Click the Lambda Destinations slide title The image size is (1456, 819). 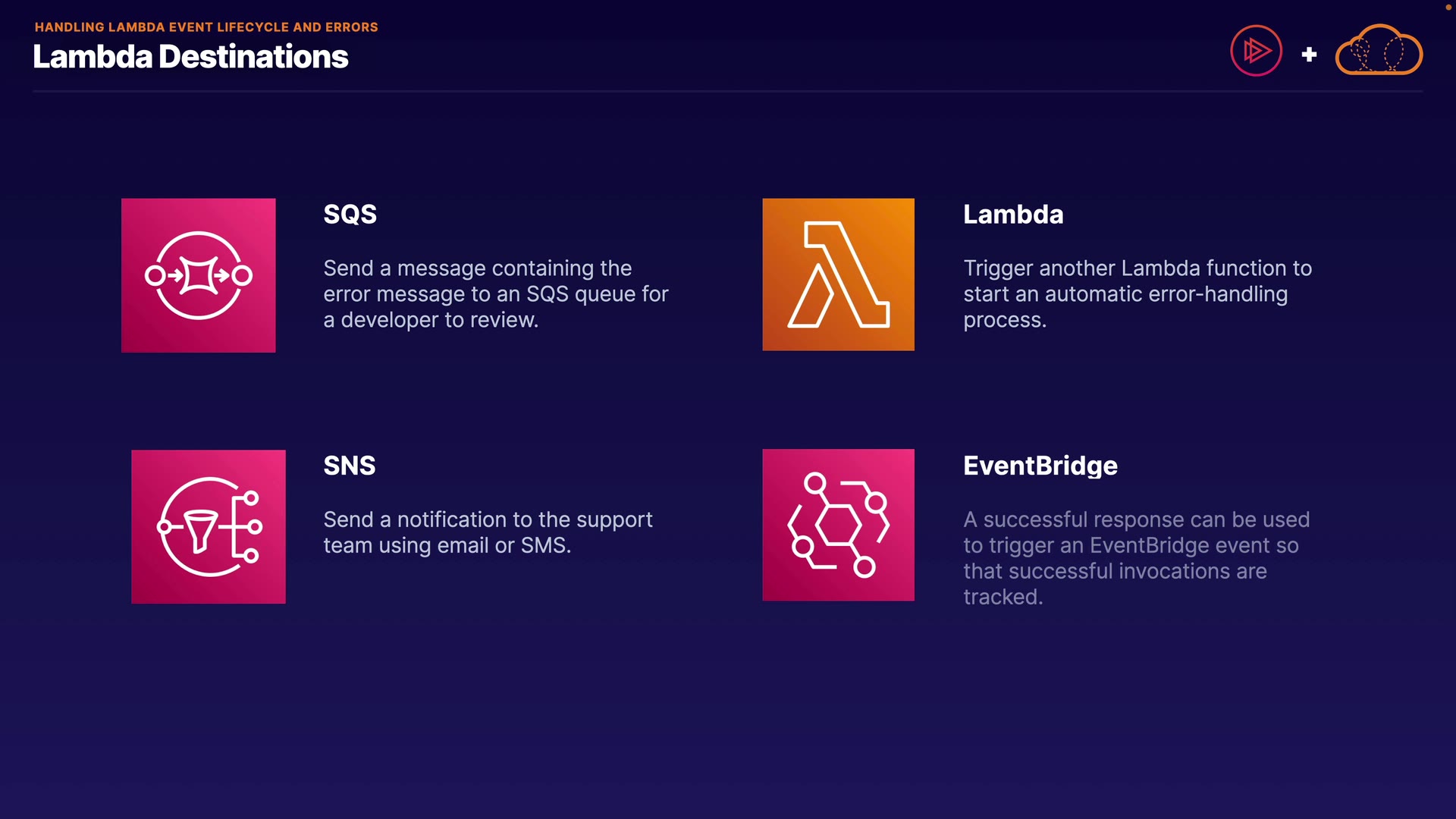click(x=190, y=57)
